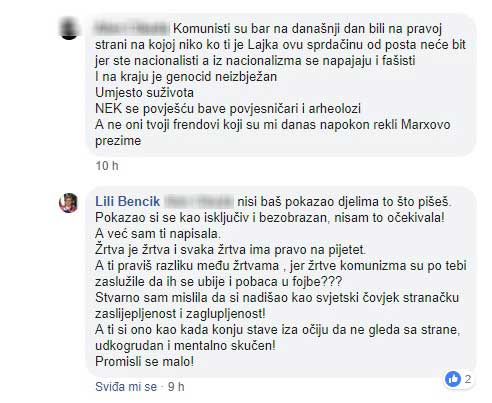Click the line "I na kraju je genocid neizbježan"
The width and height of the screenshot is (492, 403).
click(186, 77)
